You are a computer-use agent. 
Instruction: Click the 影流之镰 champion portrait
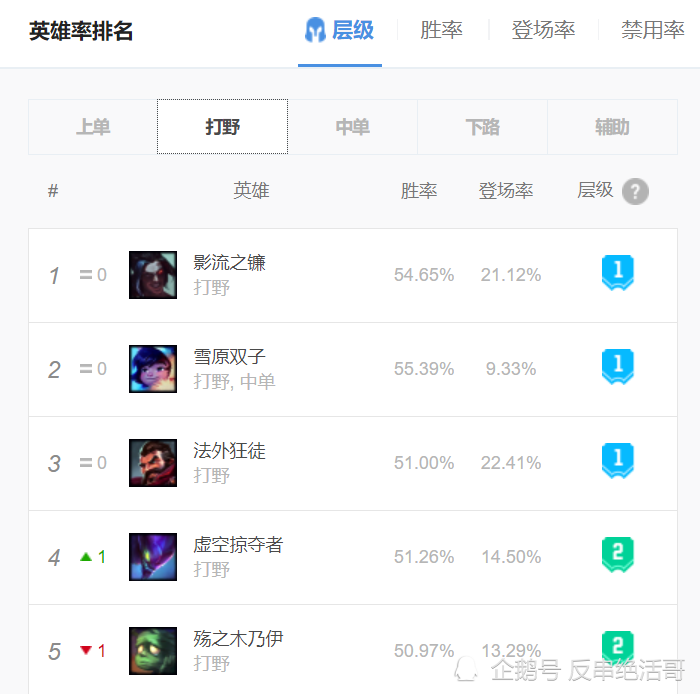click(x=153, y=275)
